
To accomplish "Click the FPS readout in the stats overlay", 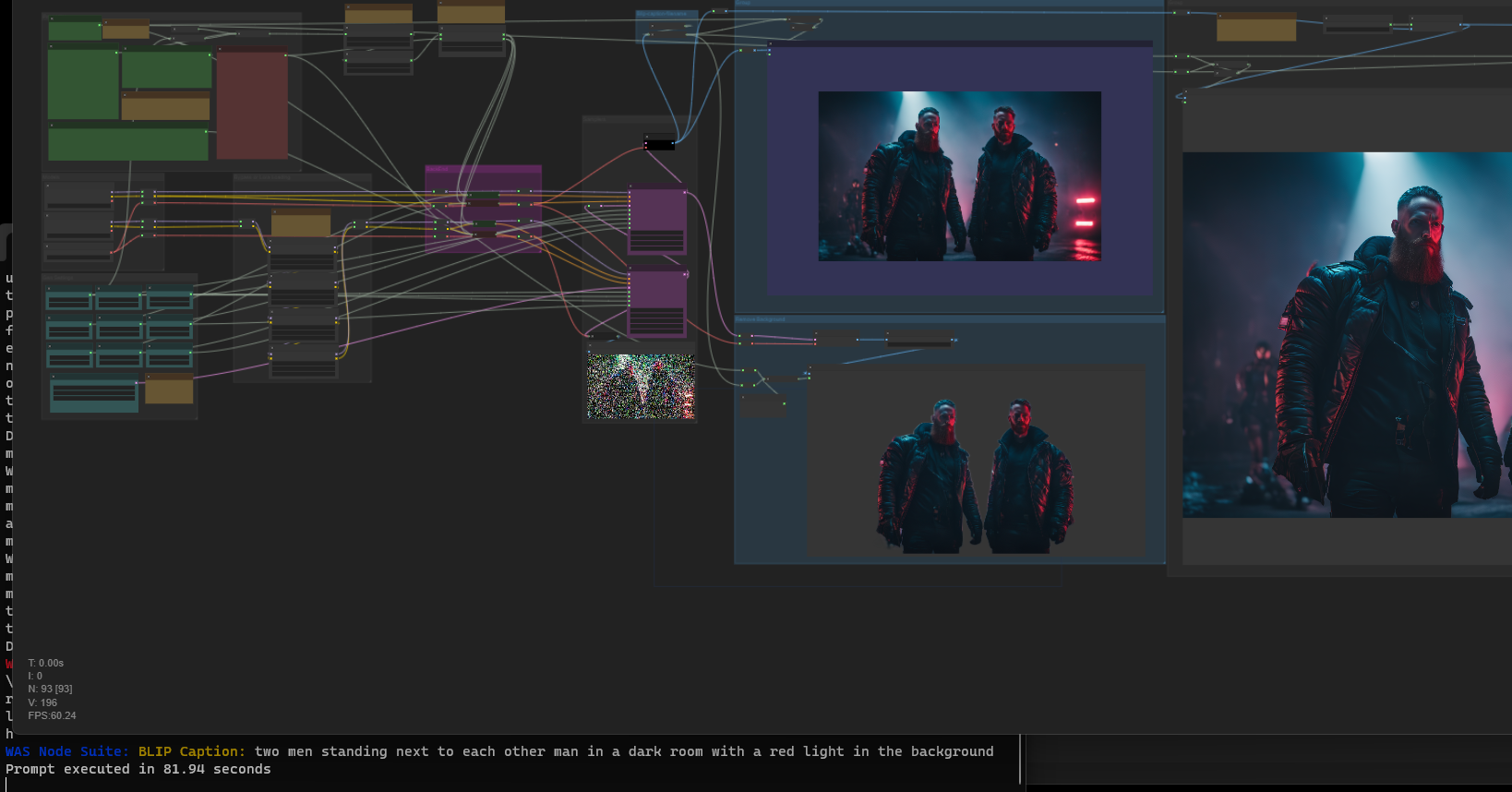I will coord(52,716).
